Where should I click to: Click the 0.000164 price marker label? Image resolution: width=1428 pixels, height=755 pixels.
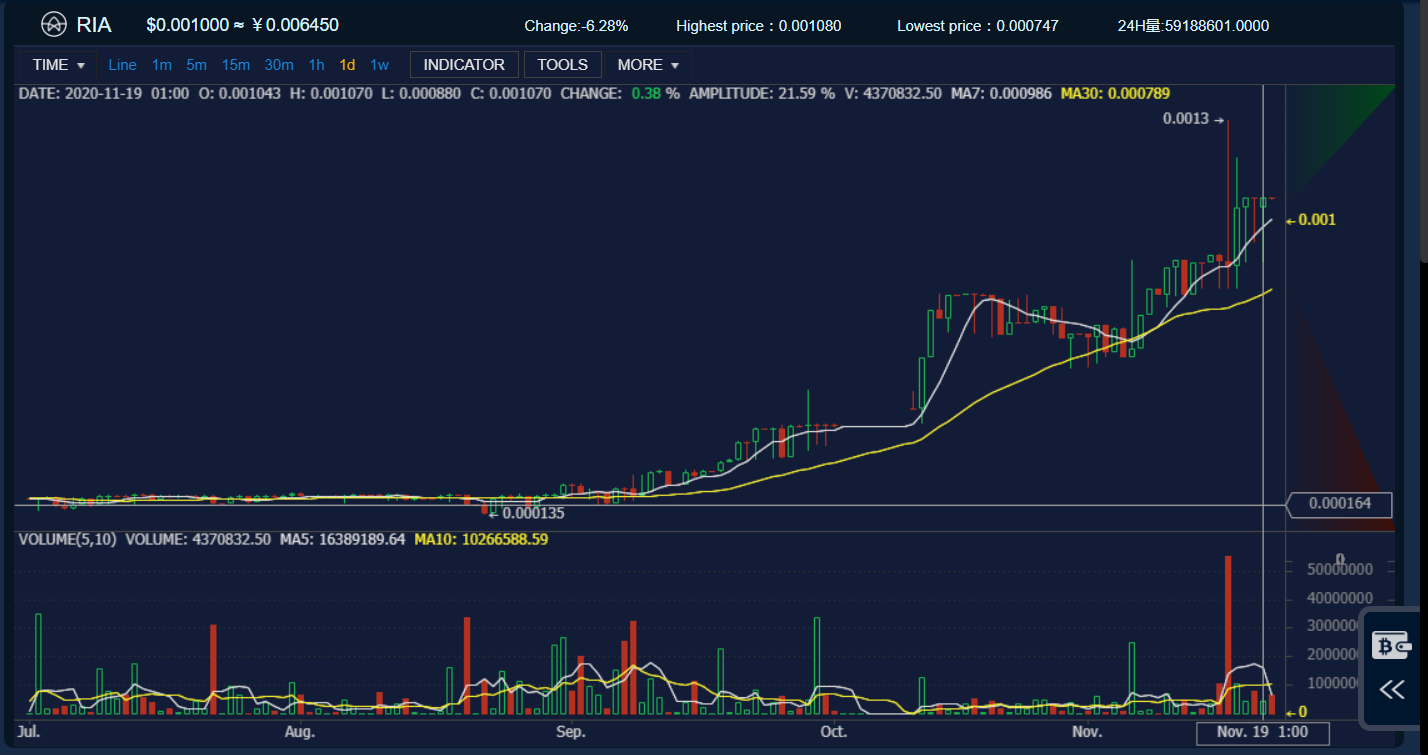click(x=1340, y=505)
